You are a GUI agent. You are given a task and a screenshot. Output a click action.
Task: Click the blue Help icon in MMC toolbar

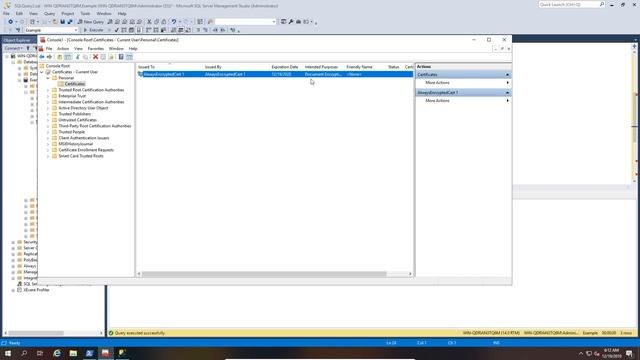pyautogui.click(x=121, y=57)
